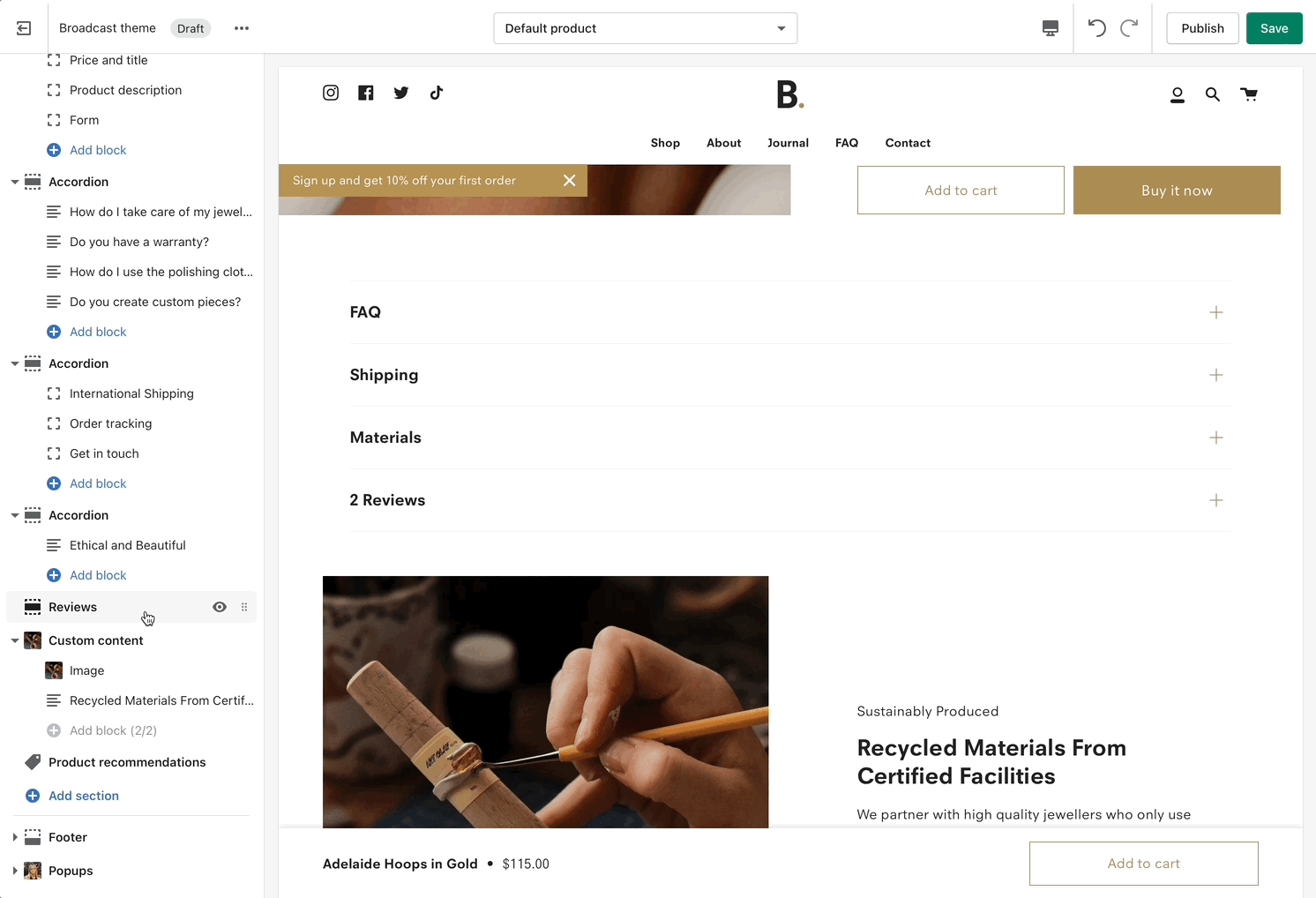Image resolution: width=1316 pixels, height=898 pixels.
Task: Hide the Reviews section with eye icon
Action: point(220,607)
